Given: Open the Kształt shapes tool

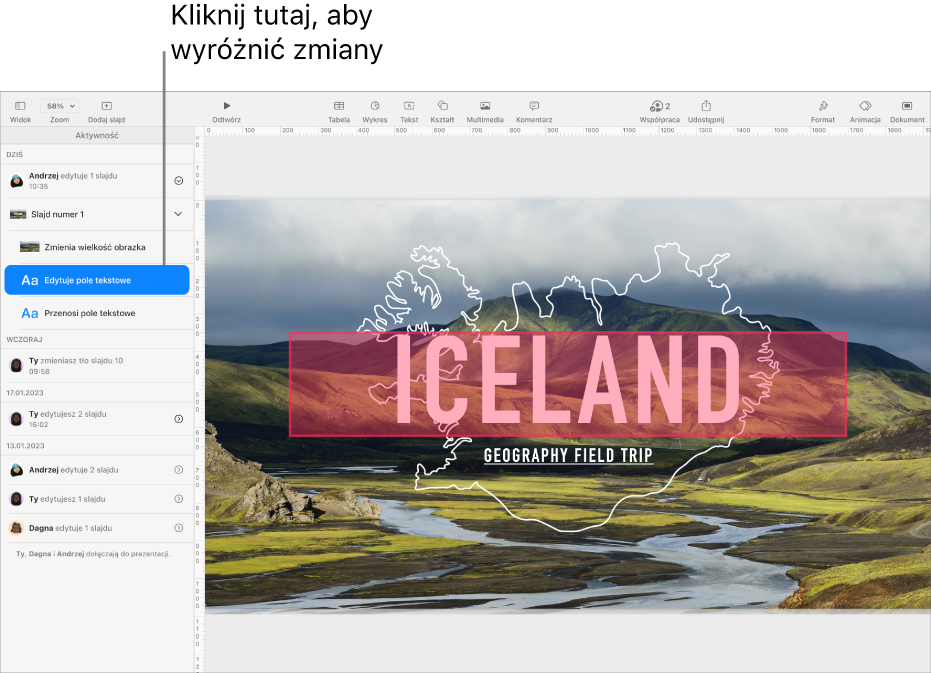Looking at the screenshot, I should click(442, 106).
